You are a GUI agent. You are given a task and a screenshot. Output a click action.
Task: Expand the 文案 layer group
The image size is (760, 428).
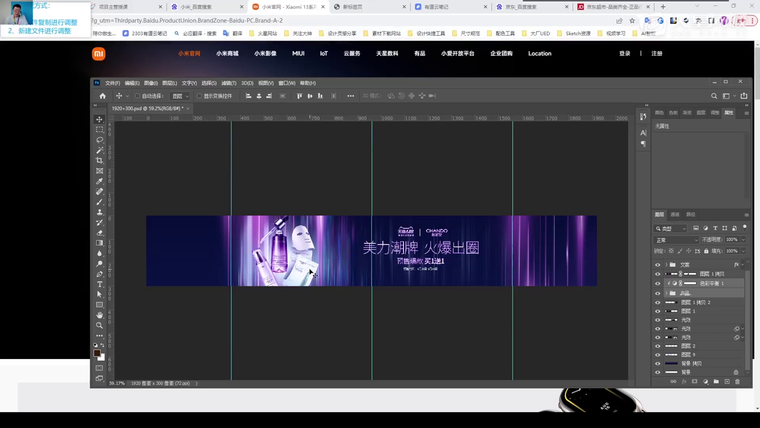point(666,265)
